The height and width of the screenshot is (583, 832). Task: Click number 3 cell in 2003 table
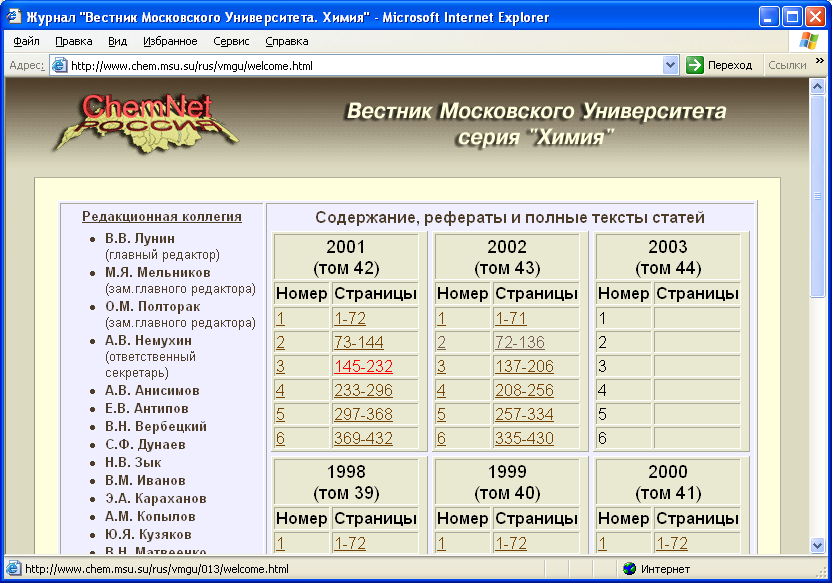pos(623,366)
